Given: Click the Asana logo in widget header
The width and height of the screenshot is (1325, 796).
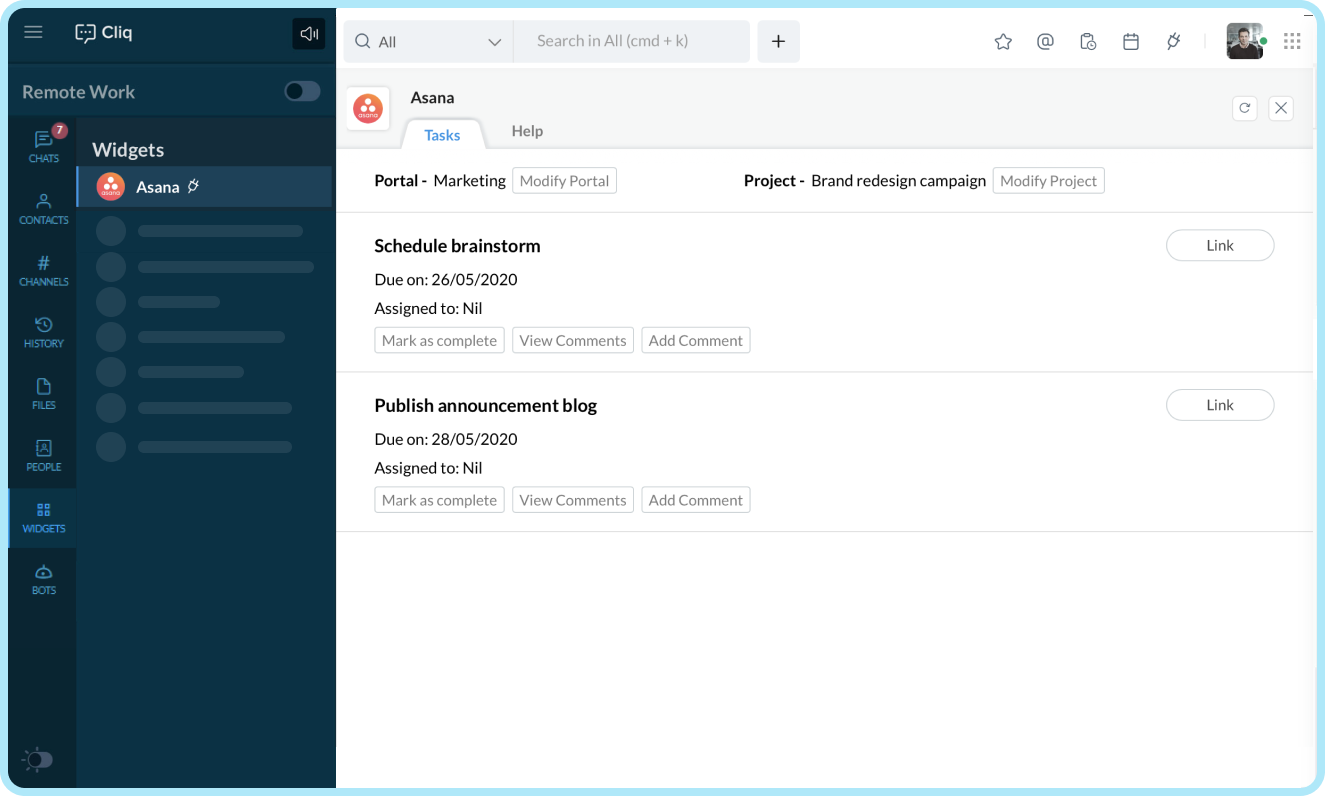Looking at the screenshot, I should tap(368, 108).
